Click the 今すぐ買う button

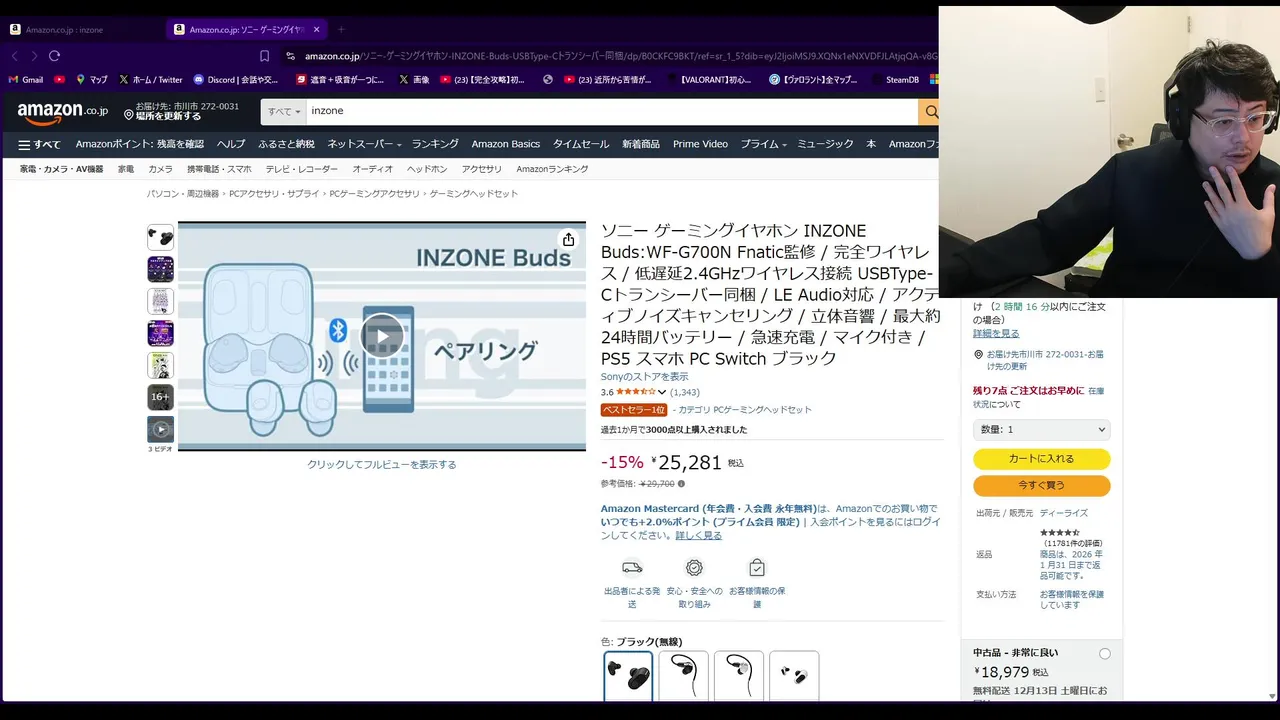[1041, 485]
